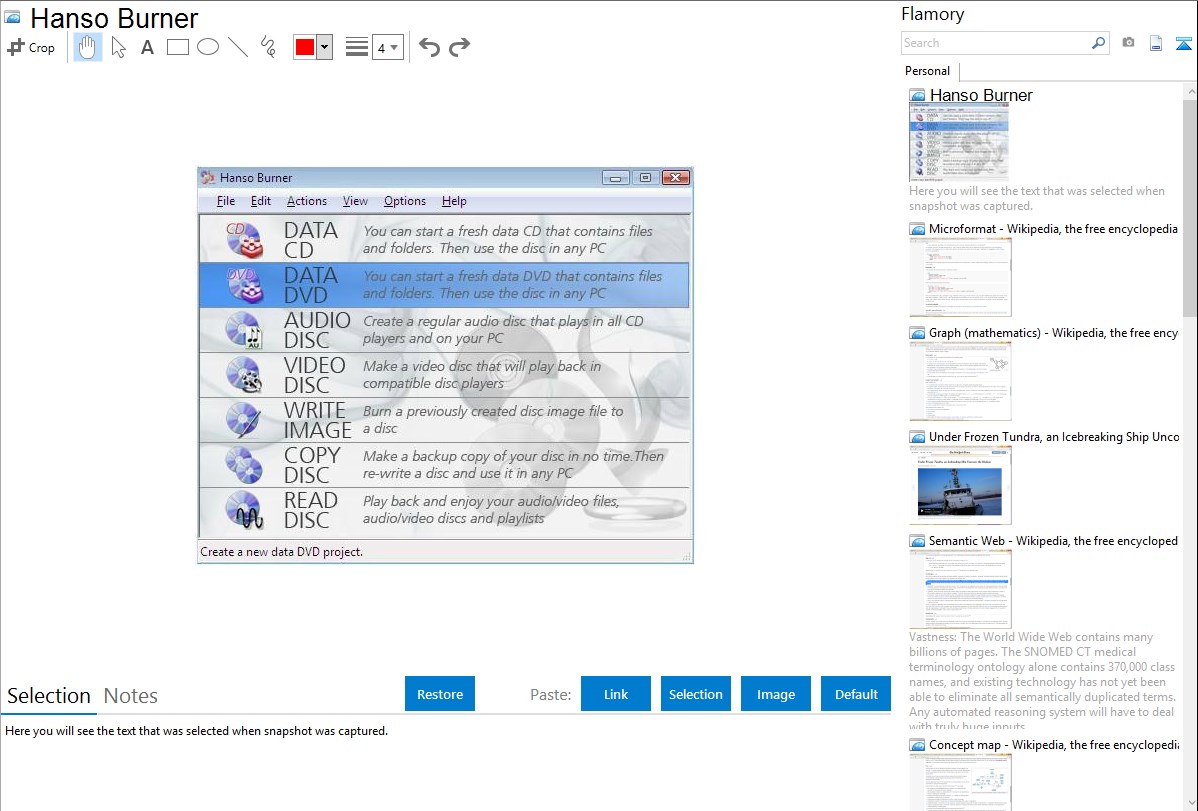Pick the text annotation tool
Viewport: 1198px width, 811px height.
pyautogui.click(x=147, y=47)
